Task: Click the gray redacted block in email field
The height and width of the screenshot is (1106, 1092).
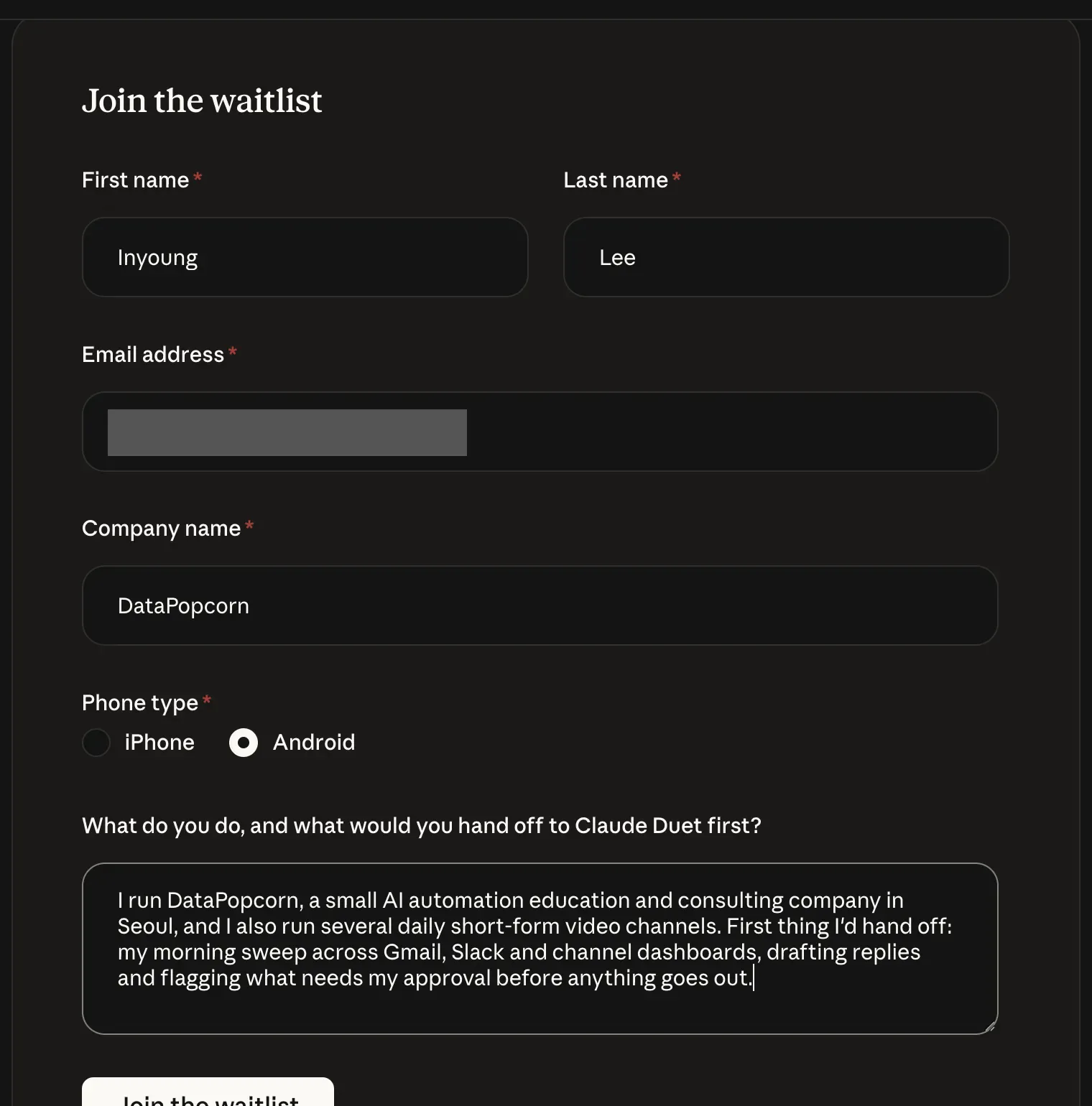Action: pos(287,432)
